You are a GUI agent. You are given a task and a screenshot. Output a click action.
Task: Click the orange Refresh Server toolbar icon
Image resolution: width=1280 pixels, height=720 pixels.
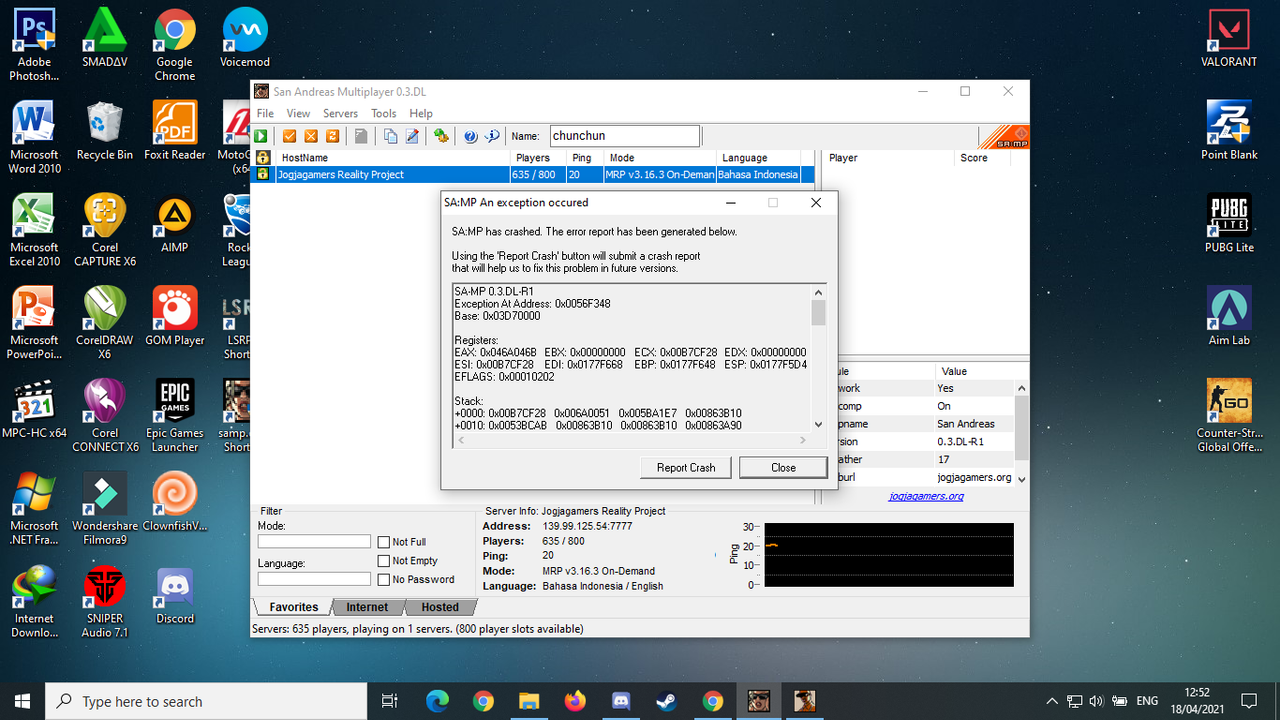click(x=332, y=136)
